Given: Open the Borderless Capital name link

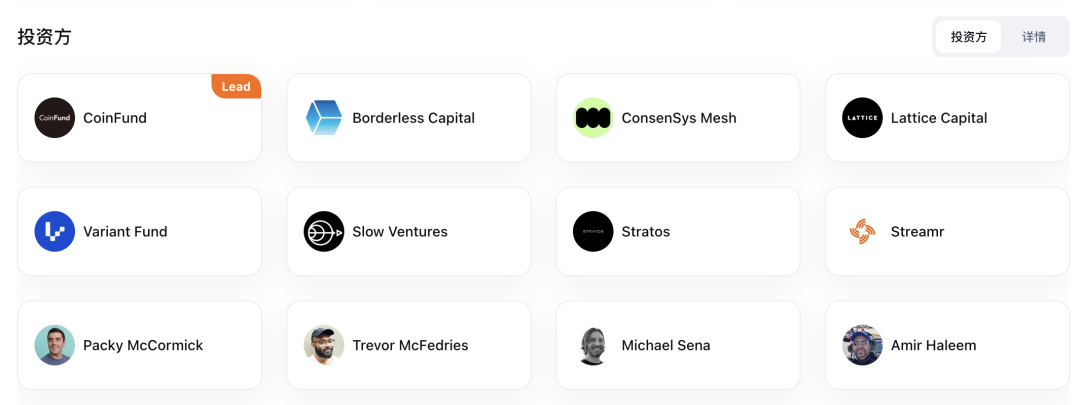Looking at the screenshot, I should tap(413, 118).
